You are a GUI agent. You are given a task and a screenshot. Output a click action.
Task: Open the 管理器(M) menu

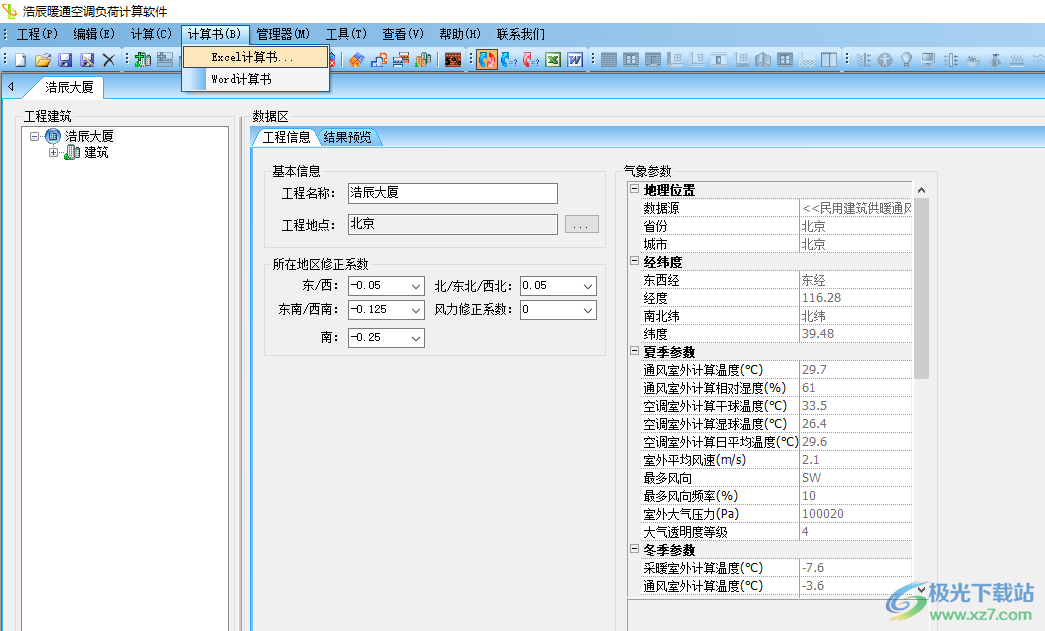click(x=283, y=34)
